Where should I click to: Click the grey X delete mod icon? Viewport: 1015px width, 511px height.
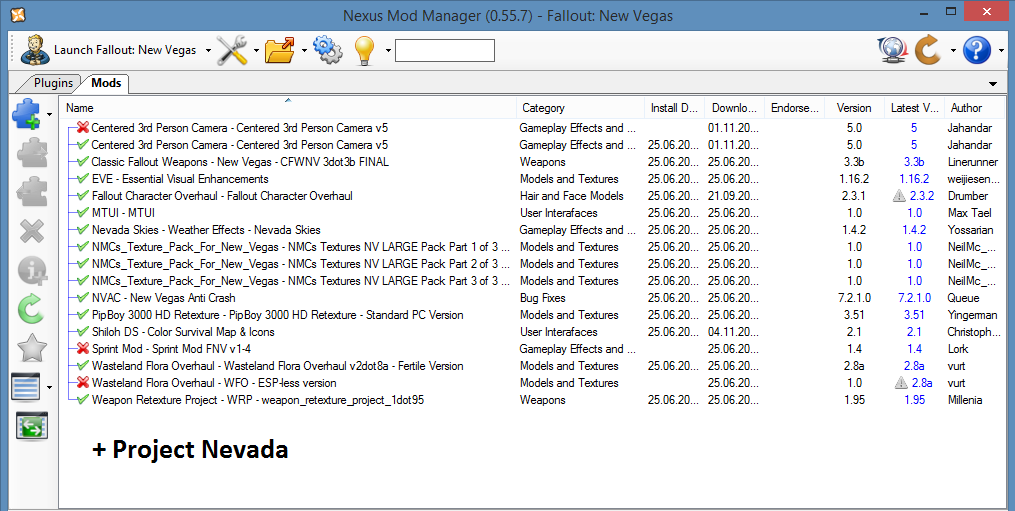(x=31, y=231)
